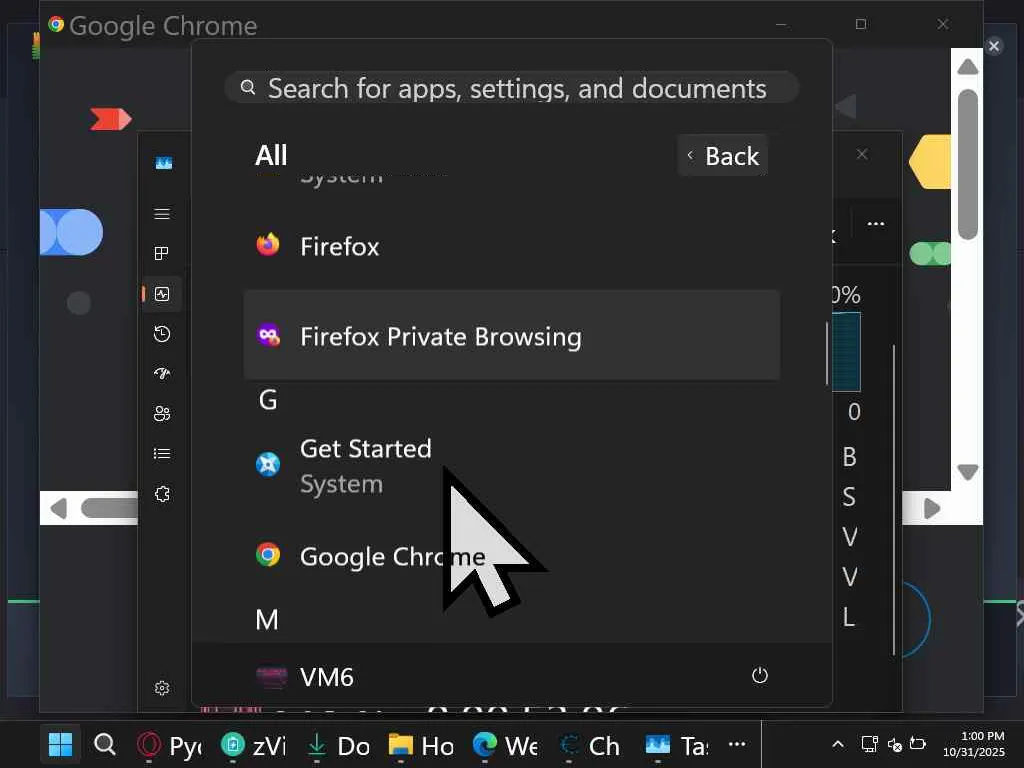The width and height of the screenshot is (1024, 768).
Task: Switch to the 'Ch' taskbar app
Action: click(590, 745)
